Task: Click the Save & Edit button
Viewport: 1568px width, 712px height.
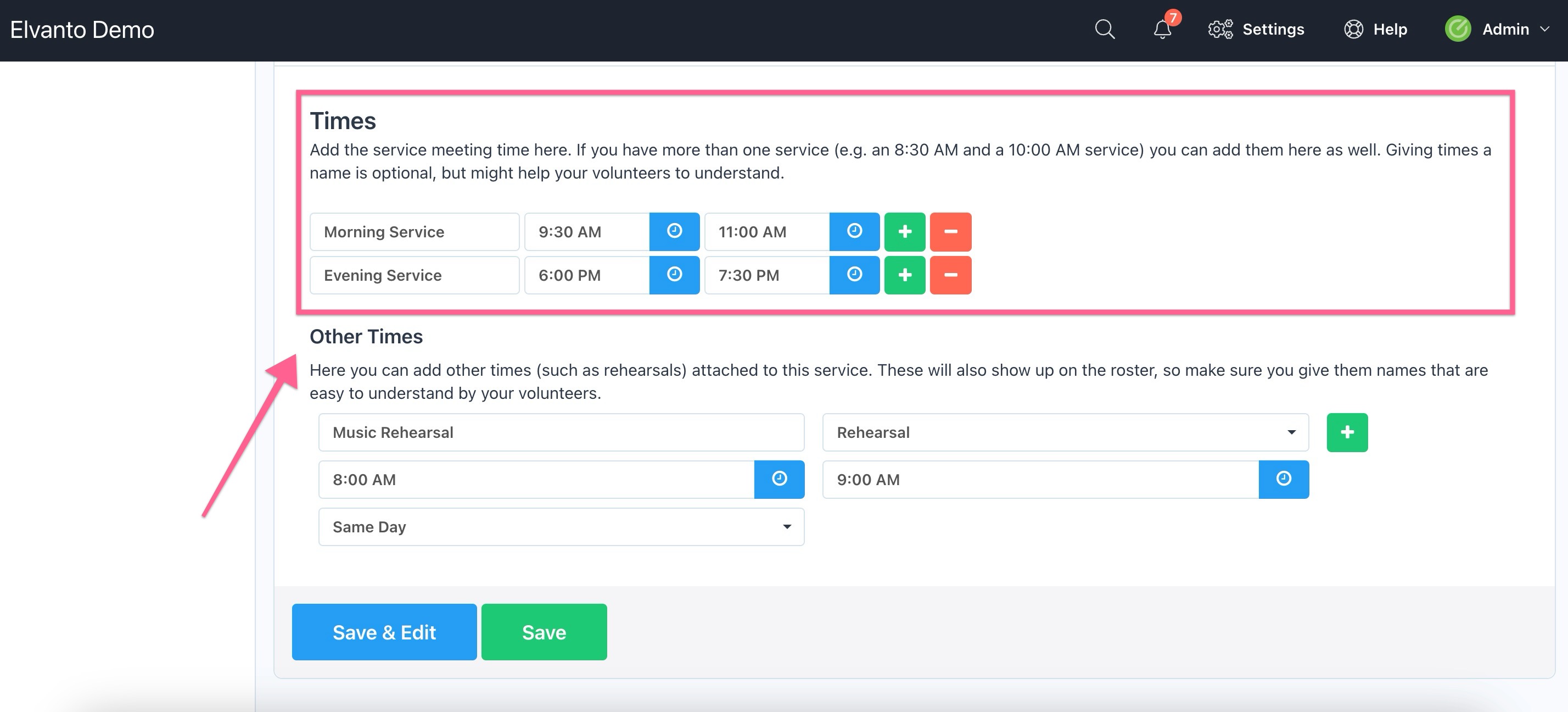Action: pyautogui.click(x=384, y=632)
